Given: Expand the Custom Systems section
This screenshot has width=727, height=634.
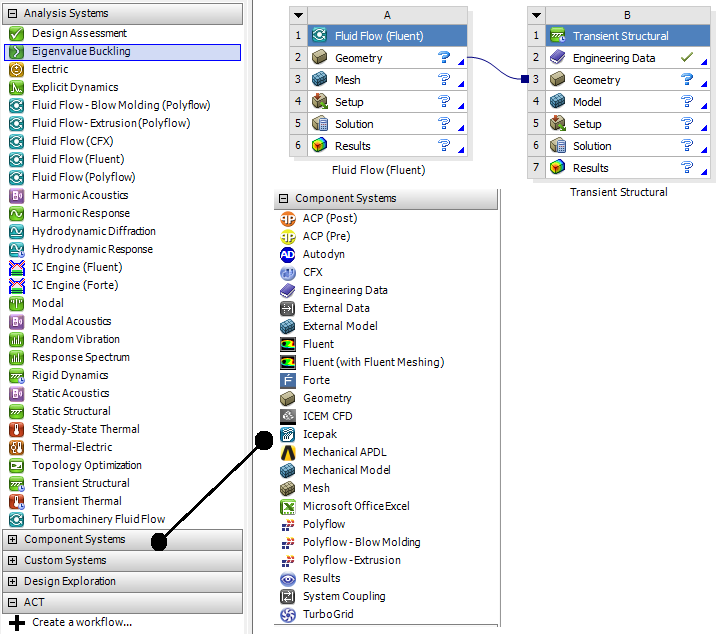Looking at the screenshot, I should click(x=12, y=561).
